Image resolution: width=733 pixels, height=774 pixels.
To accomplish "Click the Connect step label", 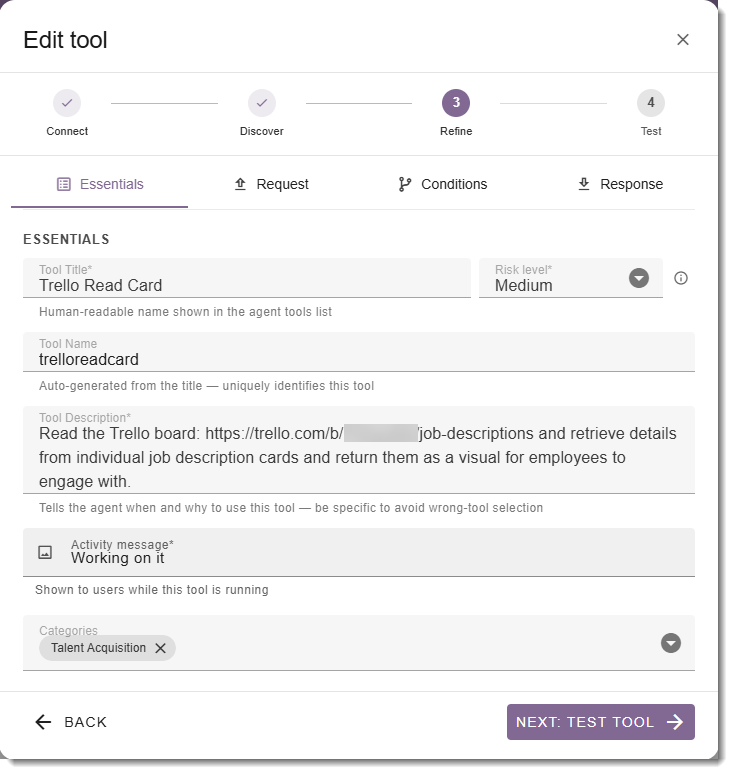I will pyautogui.click(x=67, y=131).
